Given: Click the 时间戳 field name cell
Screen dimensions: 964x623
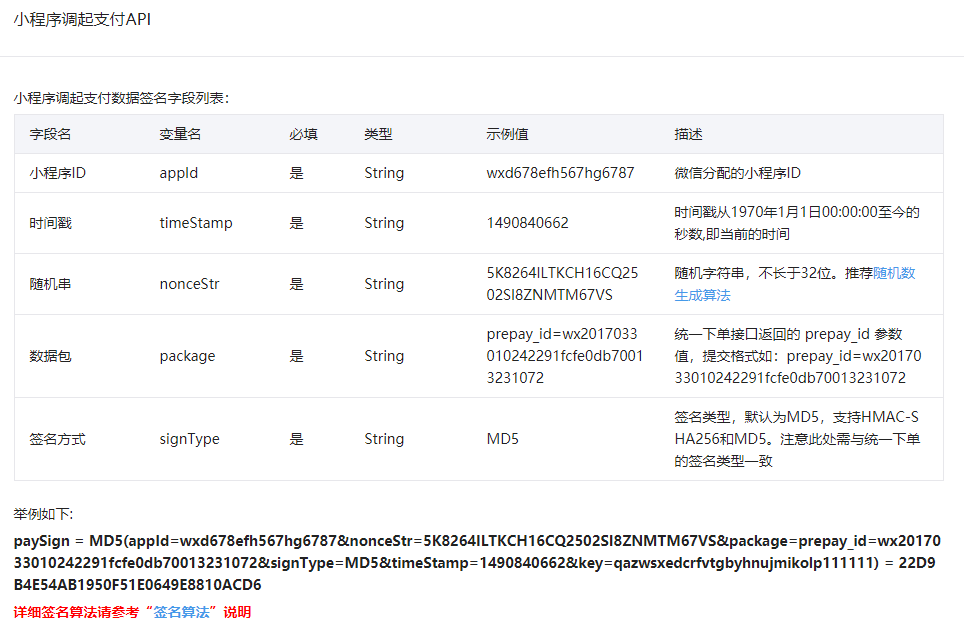Looking at the screenshot, I should [x=50, y=223].
